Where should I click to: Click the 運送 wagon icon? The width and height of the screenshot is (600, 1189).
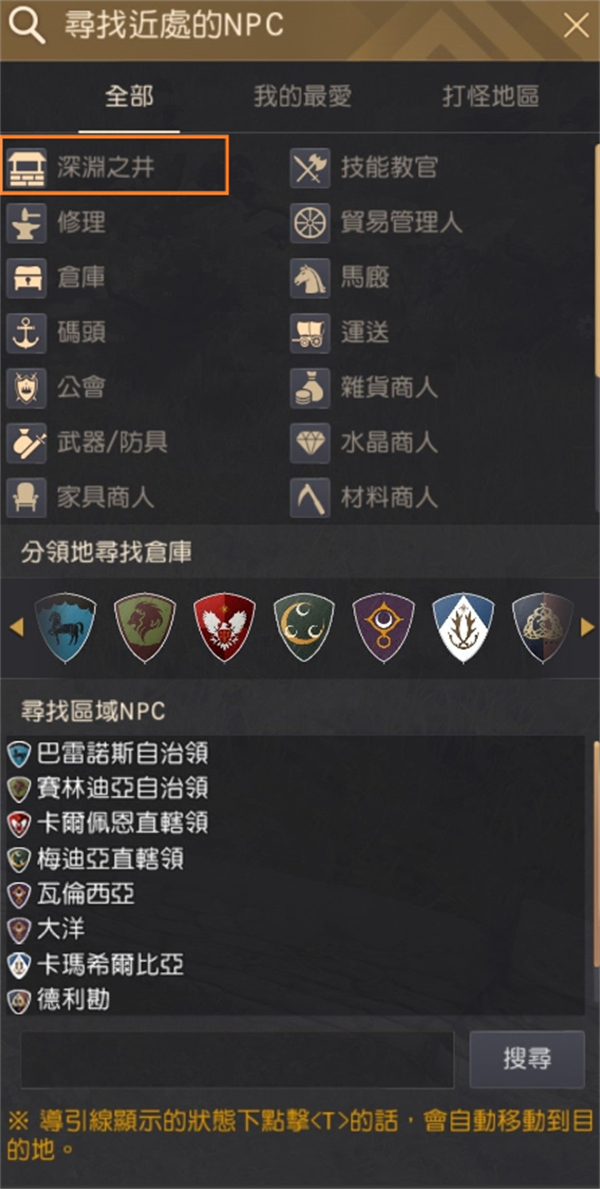click(310, 333)
